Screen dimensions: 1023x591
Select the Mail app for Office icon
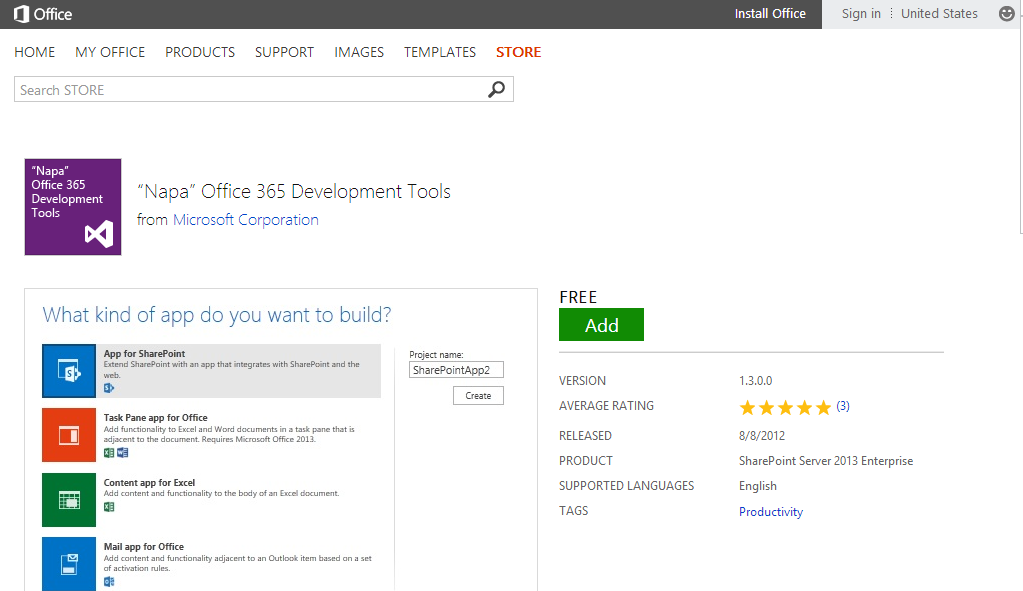[x=69, y=564]
